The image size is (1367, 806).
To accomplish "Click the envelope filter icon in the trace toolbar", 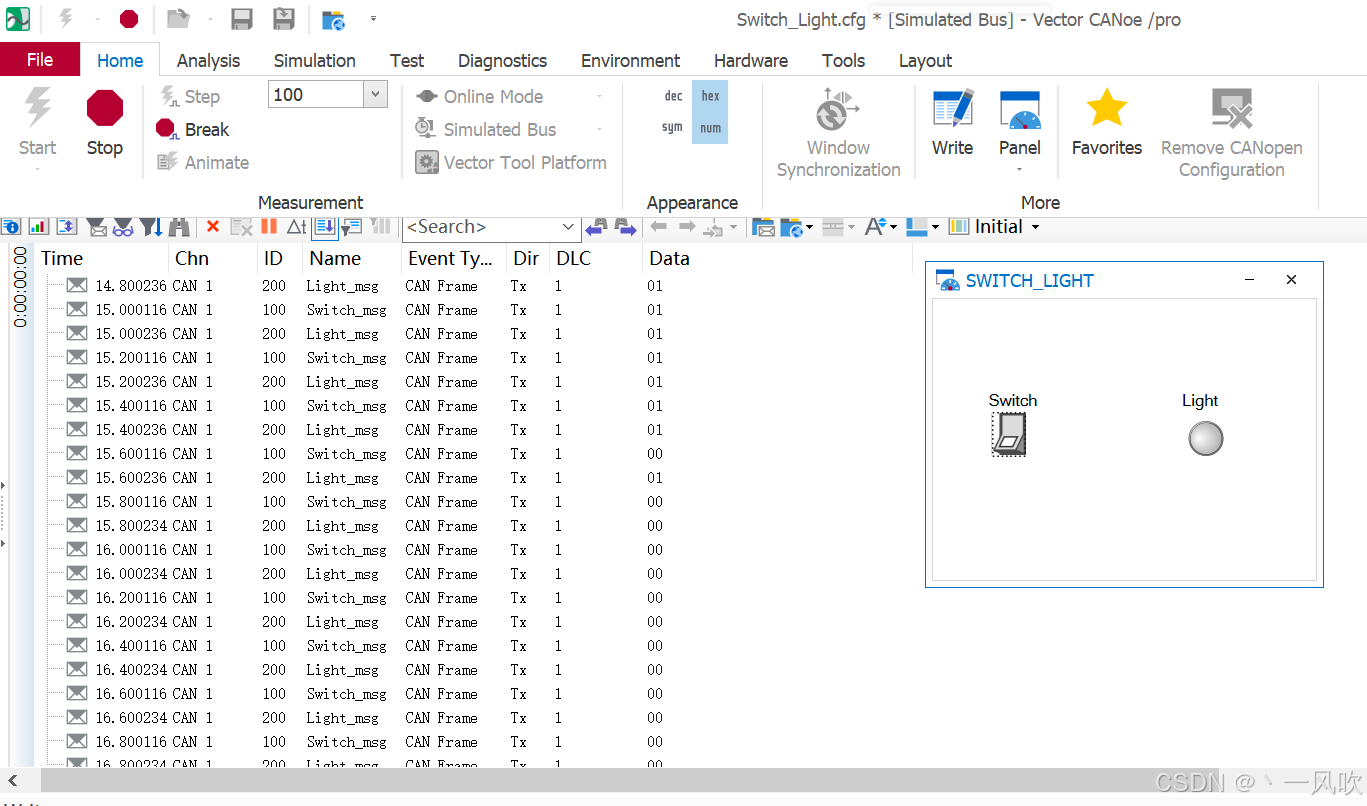I will click(x=96, y=227).
